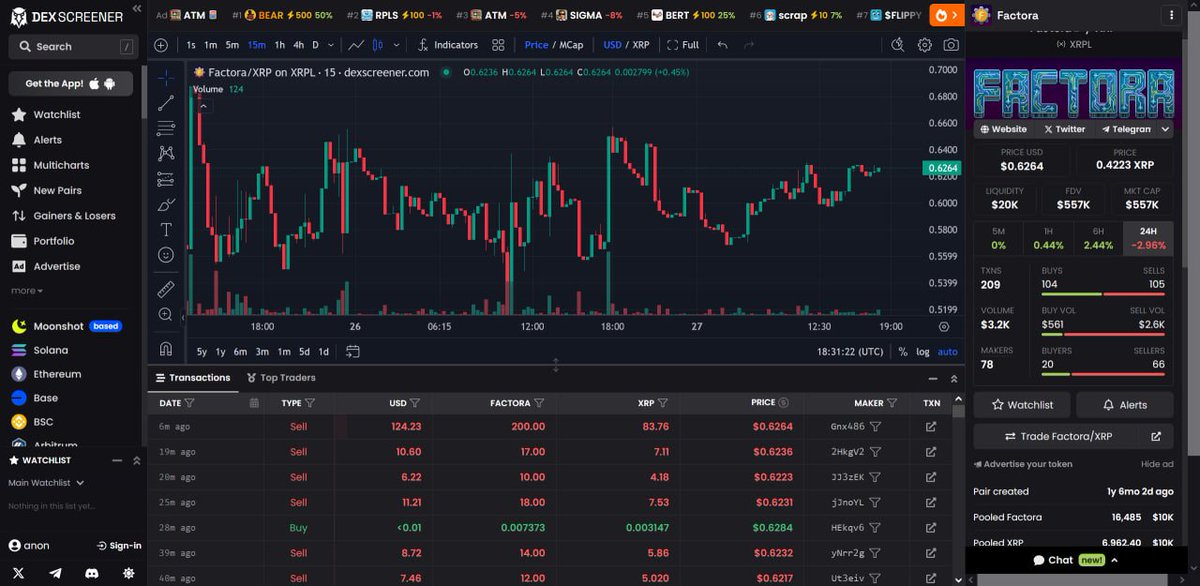Select the ruler measure tool

[x=166, y=289]
